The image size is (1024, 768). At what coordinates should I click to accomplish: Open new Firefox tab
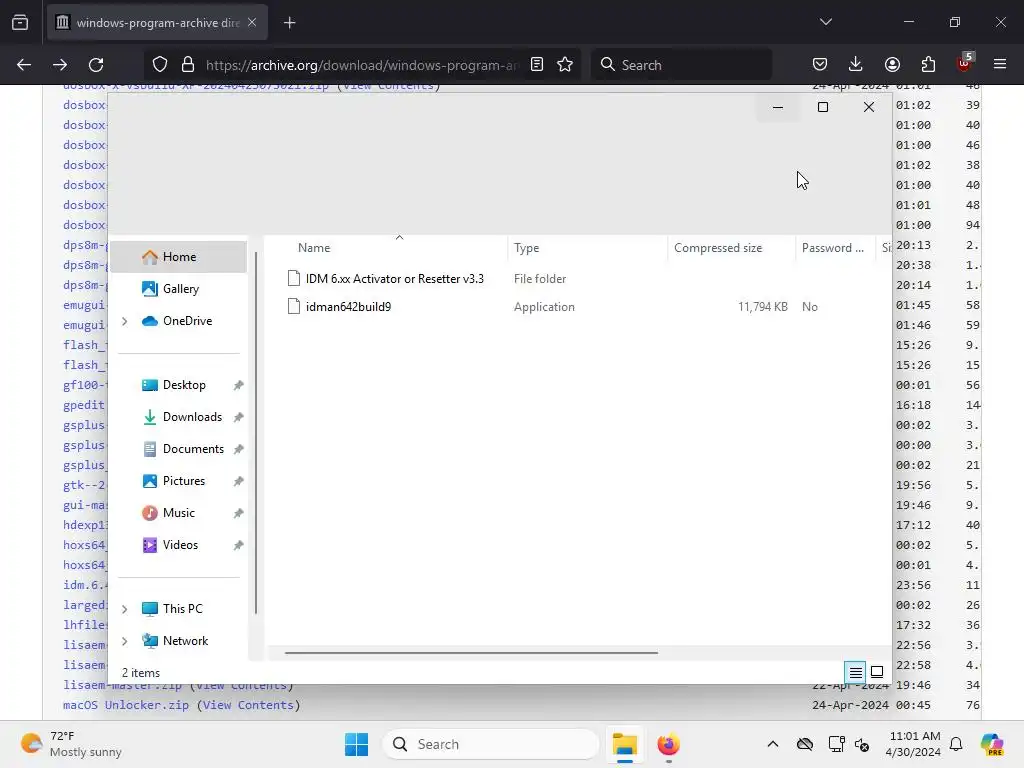pyautogui.click(x=290, y=23)
